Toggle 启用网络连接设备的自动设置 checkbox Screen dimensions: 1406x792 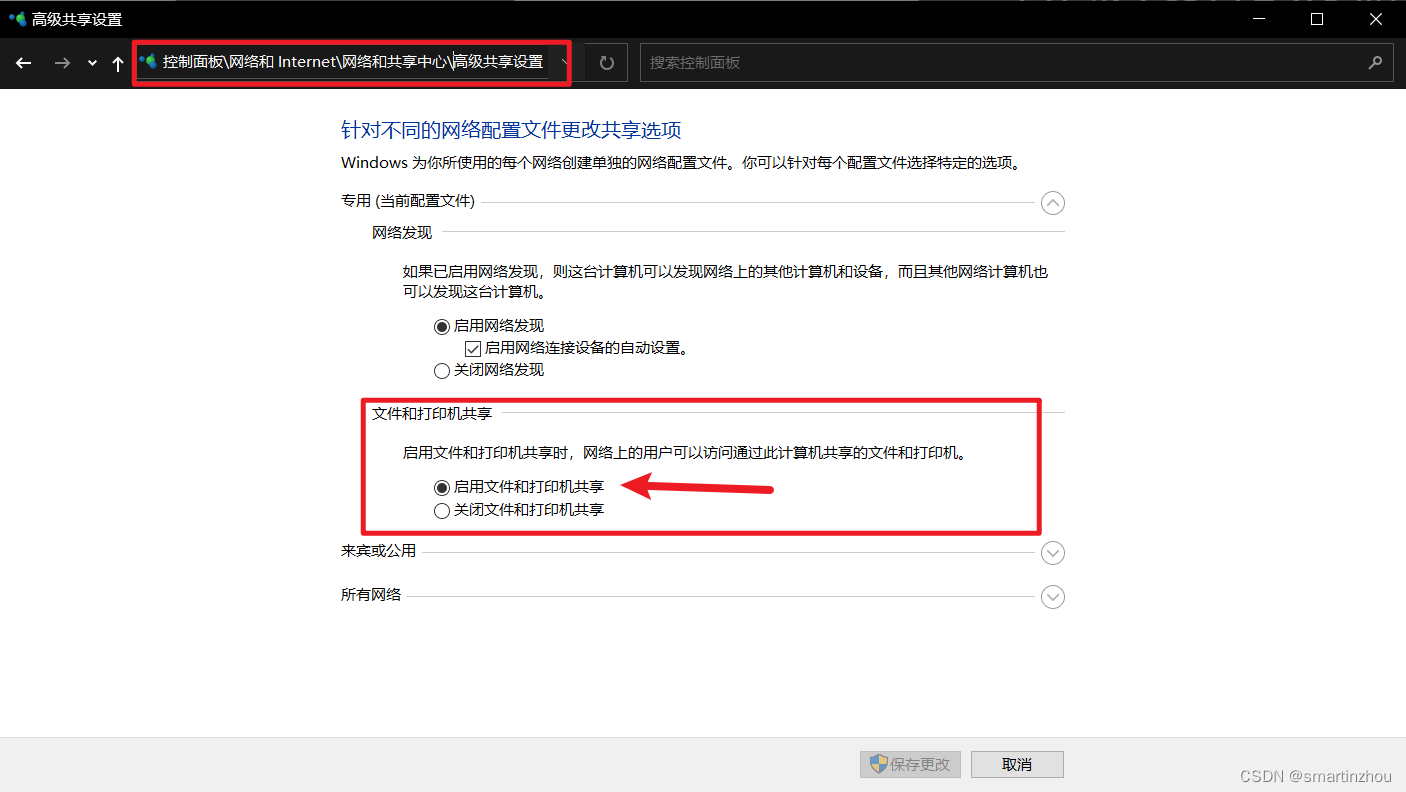[473, 348]
